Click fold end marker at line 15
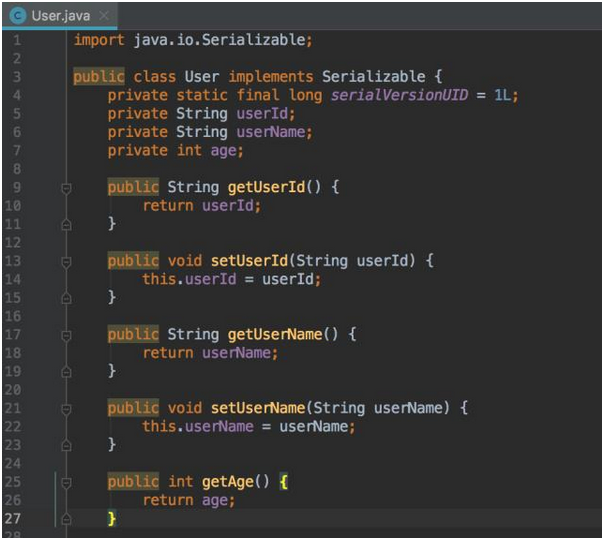Image resolution: width=602 pixels, height=538 pixels. coord(66,298)
